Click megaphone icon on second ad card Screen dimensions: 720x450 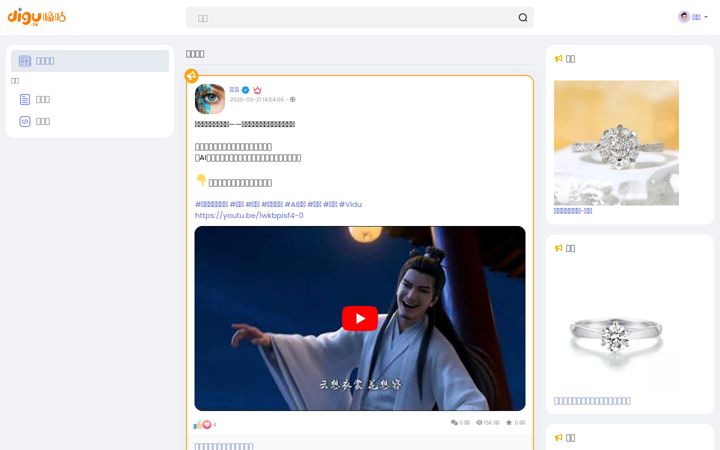[x=558, y=248]
